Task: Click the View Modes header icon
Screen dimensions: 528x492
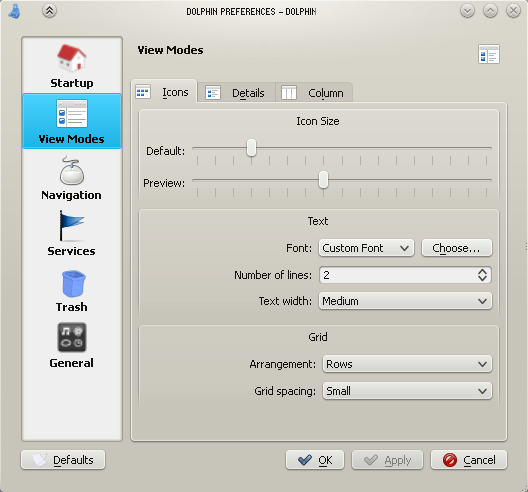Action: 489,54
